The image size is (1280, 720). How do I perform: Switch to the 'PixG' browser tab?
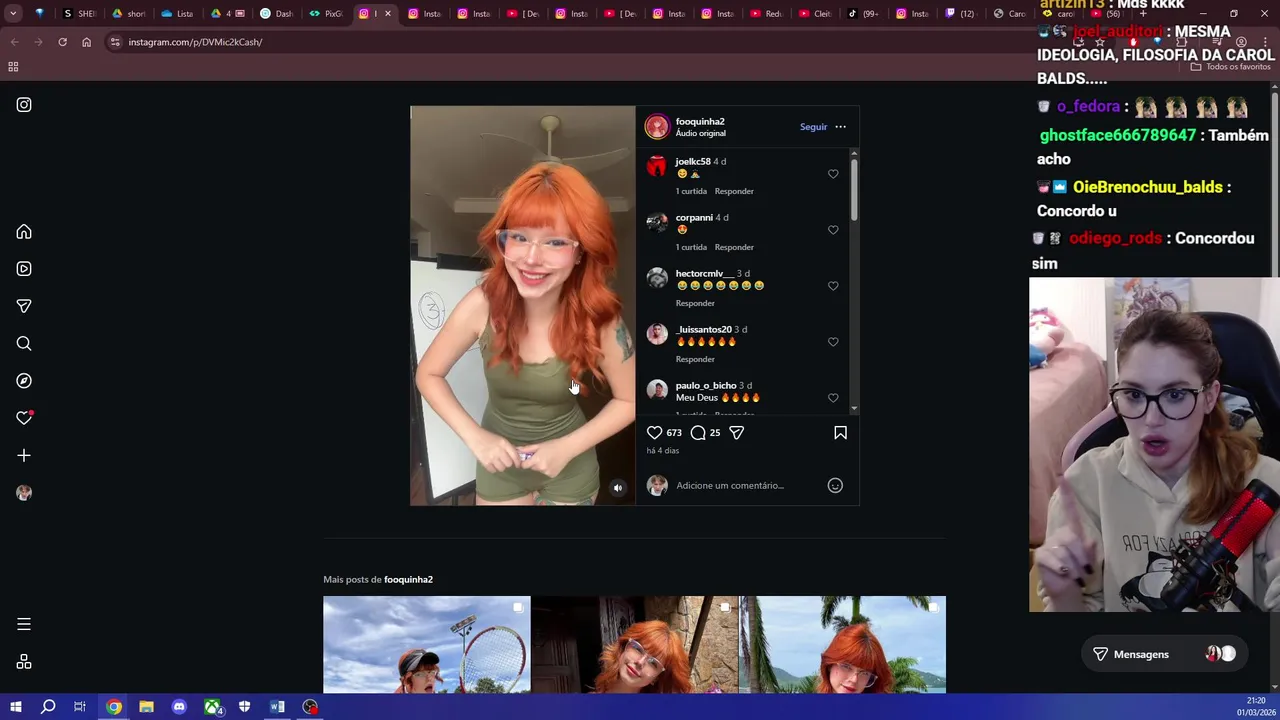(x=326, y=14)
